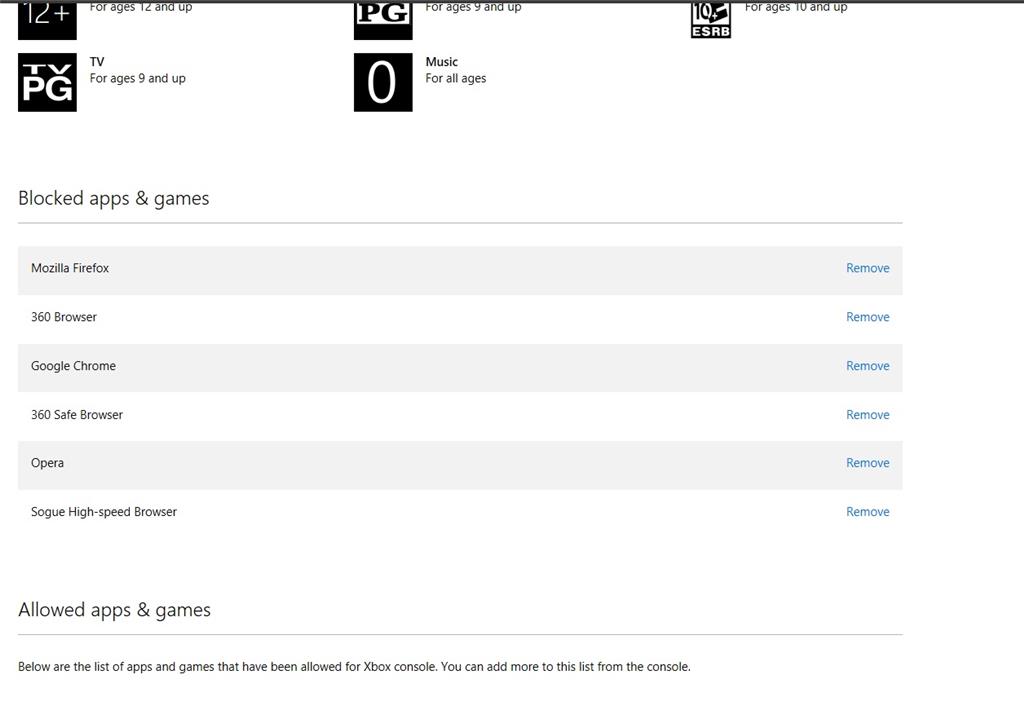The image size is (1024, 727).
Task: Click the Music rating label
Action: click(441, 62)
